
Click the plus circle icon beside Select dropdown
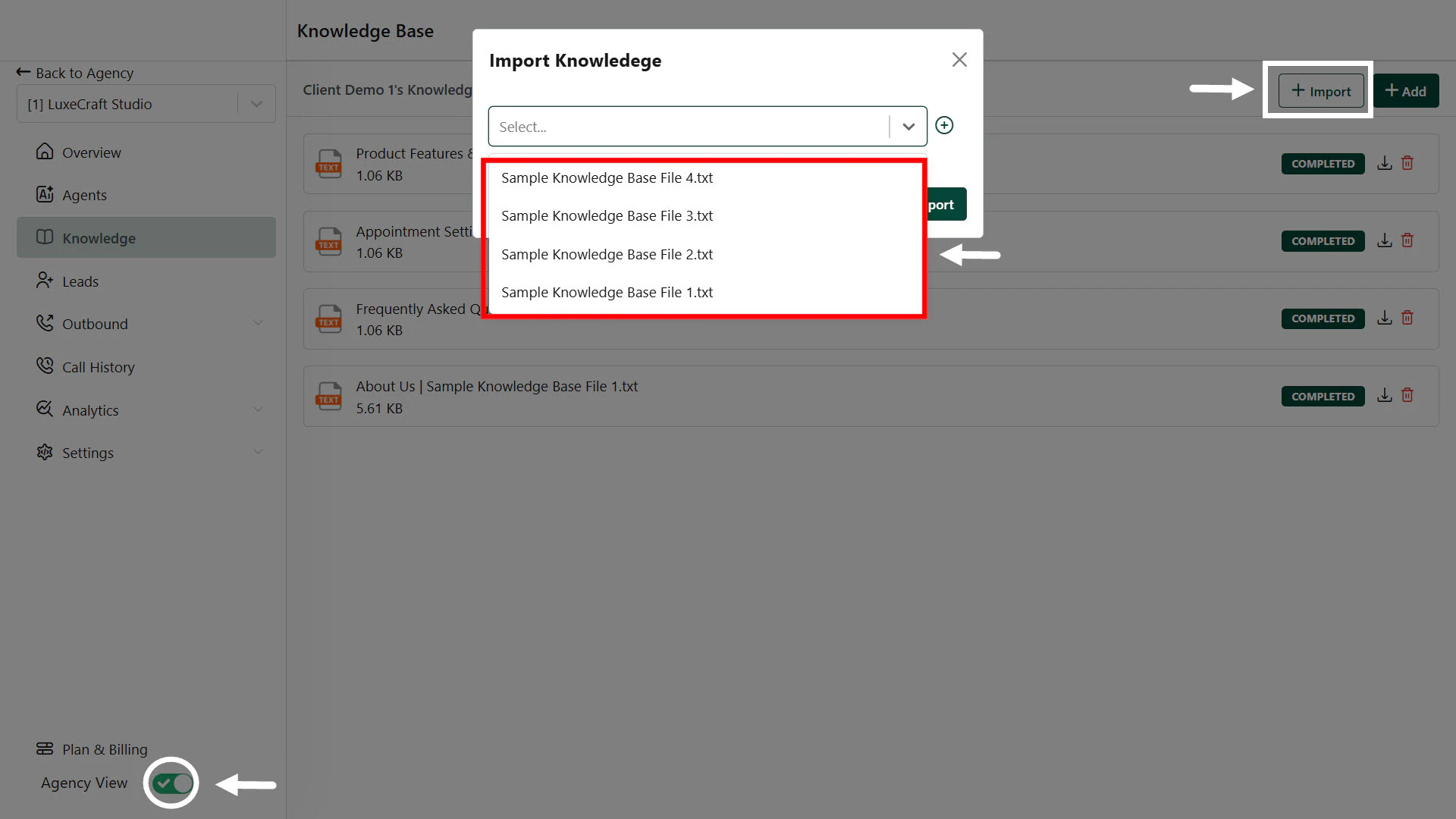[944, 125]
